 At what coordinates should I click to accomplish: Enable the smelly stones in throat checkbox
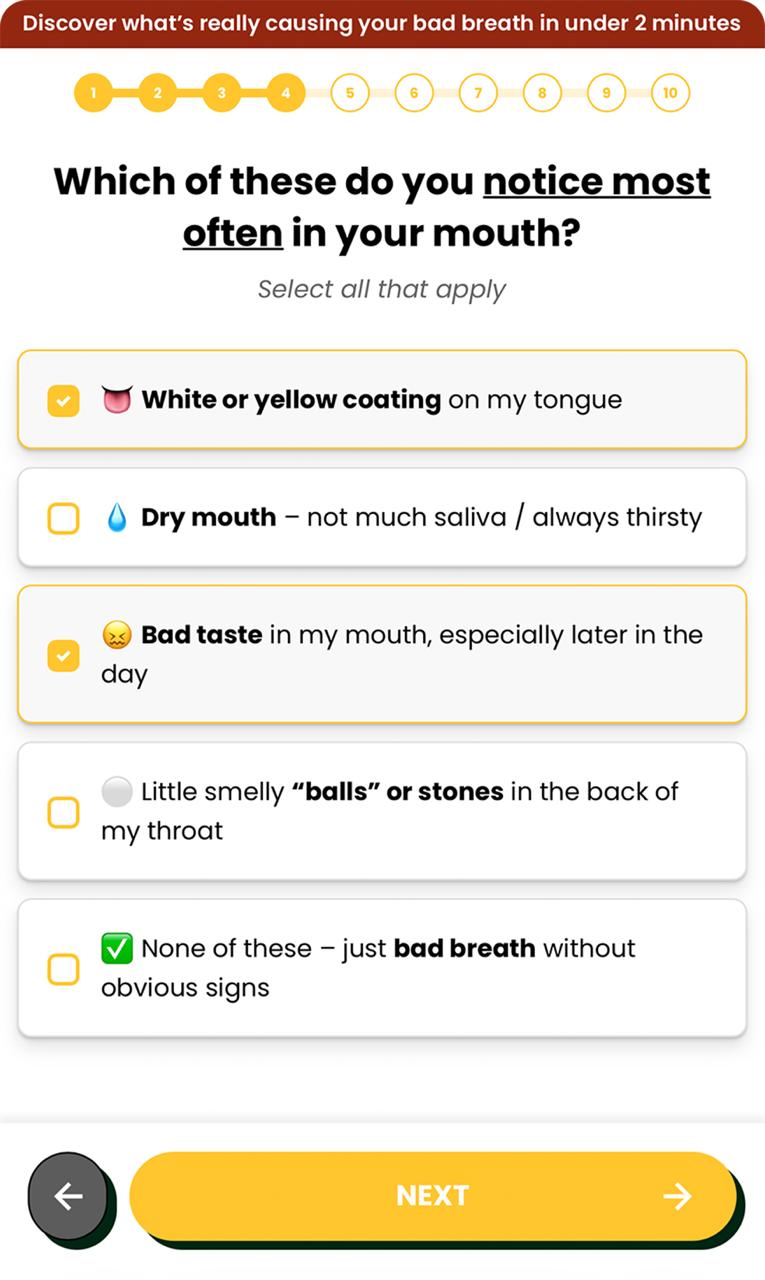coord(63,812)
